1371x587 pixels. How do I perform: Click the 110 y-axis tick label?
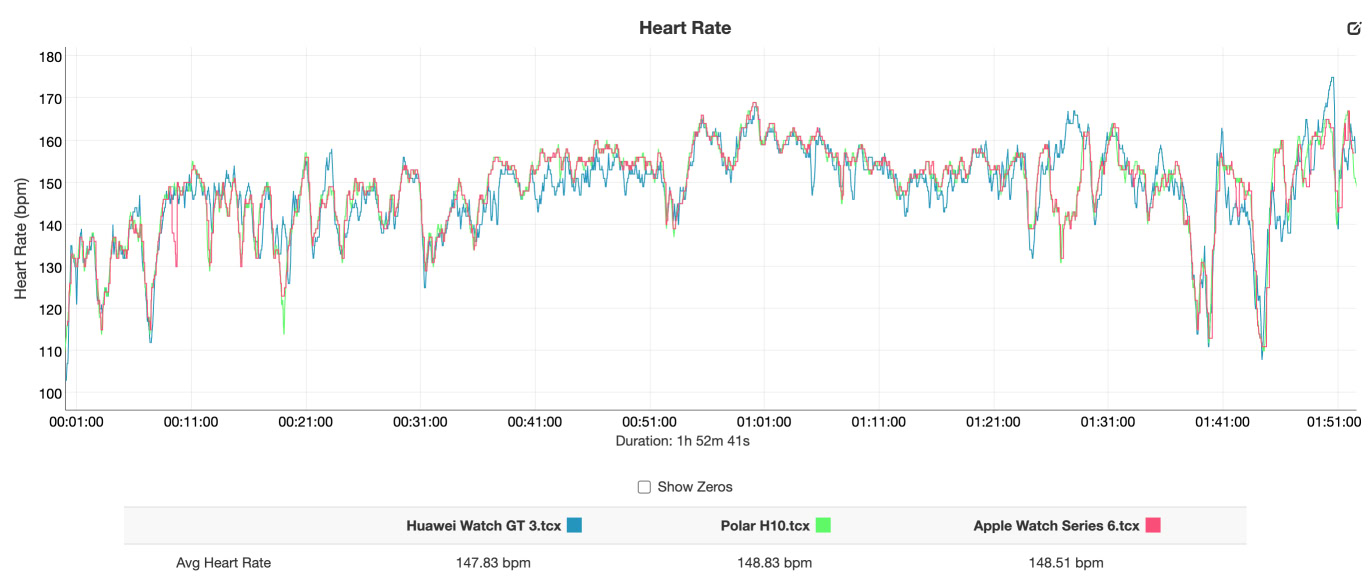[51, 351]
